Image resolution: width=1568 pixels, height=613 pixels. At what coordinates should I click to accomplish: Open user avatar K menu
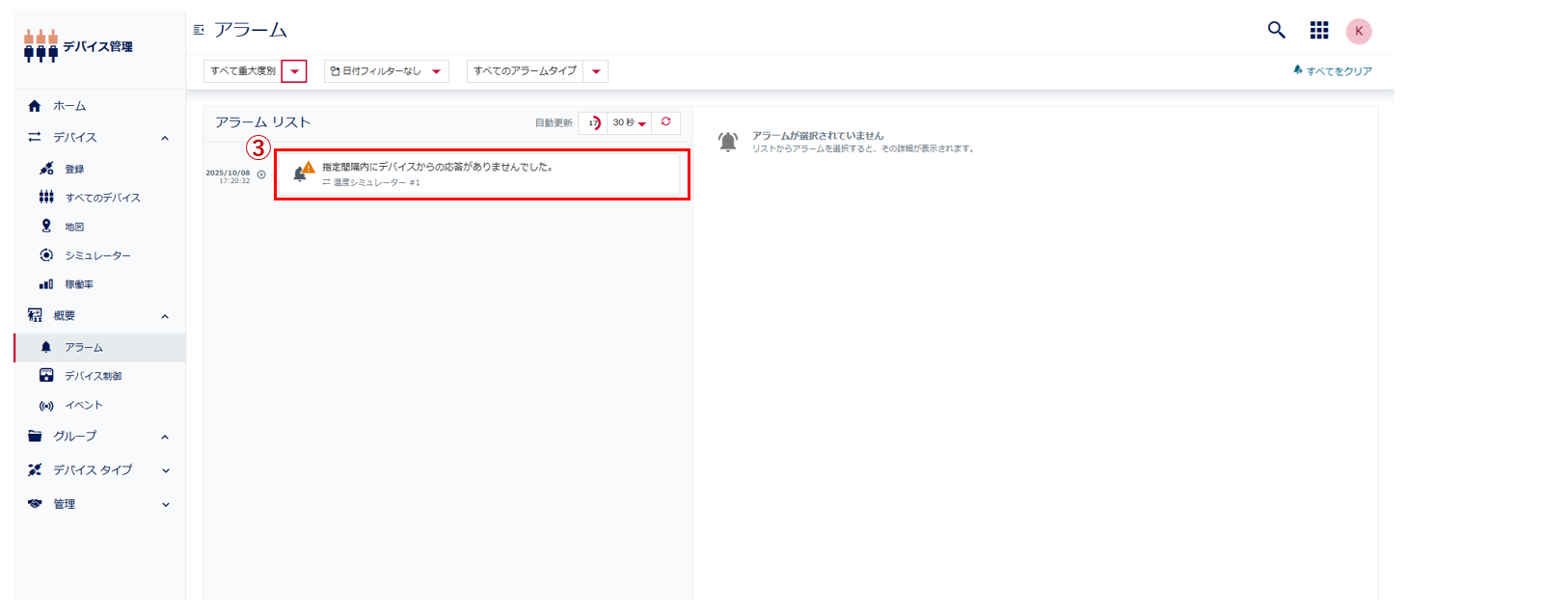tap(1359, 31)
